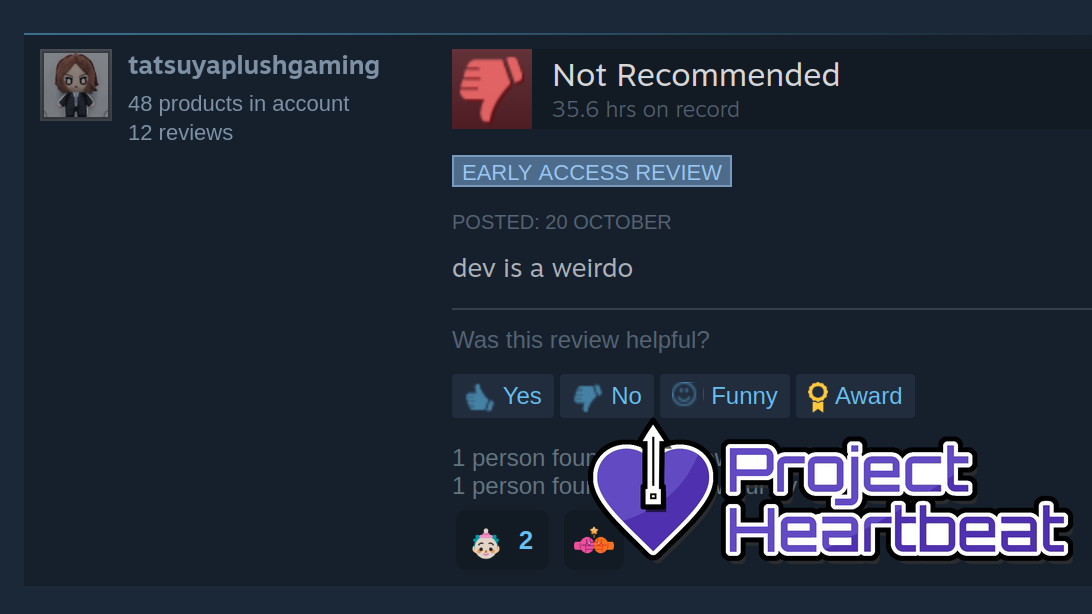The width and height of the screenshot is (1092, 614).
Task: Click the Early Access Review badge
Action: (592, 171)
